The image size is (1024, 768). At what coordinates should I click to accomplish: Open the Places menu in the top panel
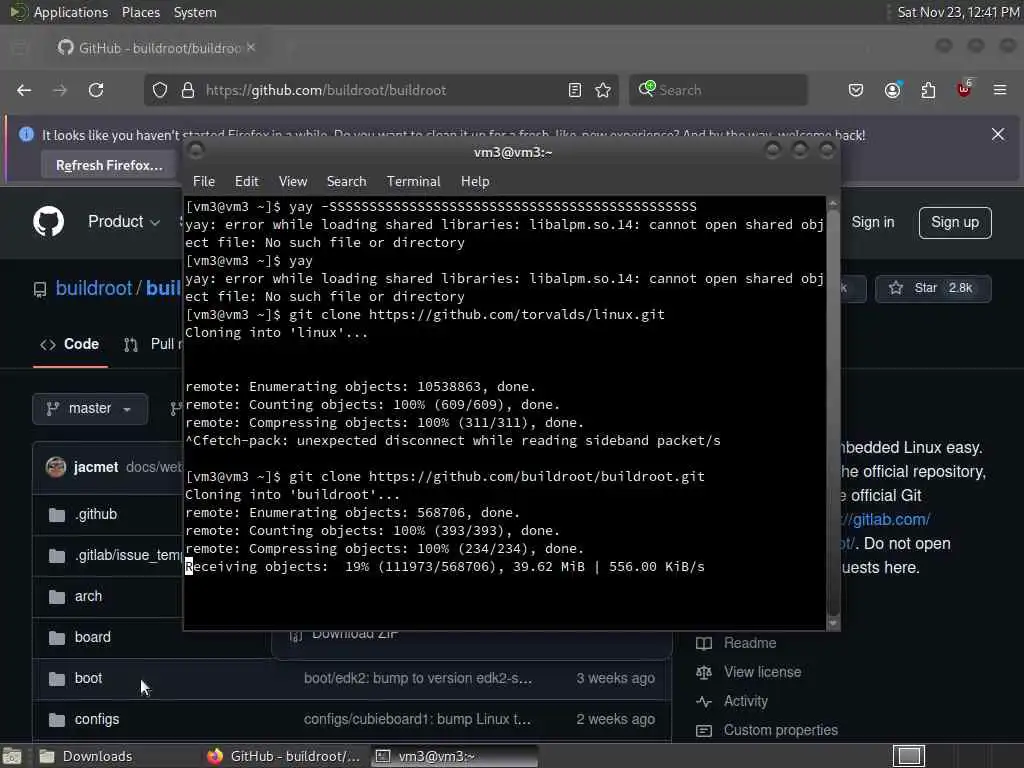(140, 12)
